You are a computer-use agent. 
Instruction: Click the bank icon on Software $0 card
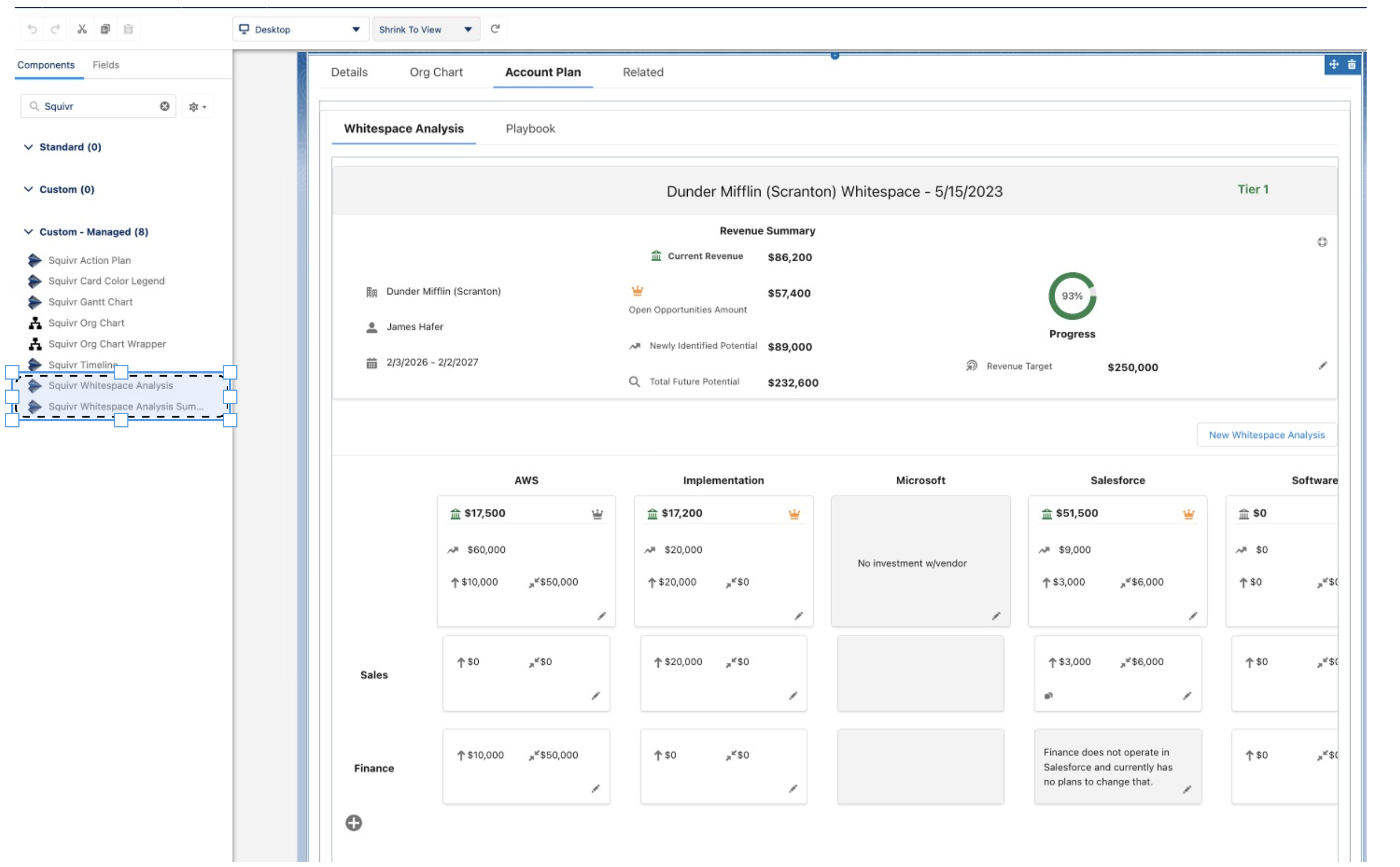click(x=1243, y=514)
